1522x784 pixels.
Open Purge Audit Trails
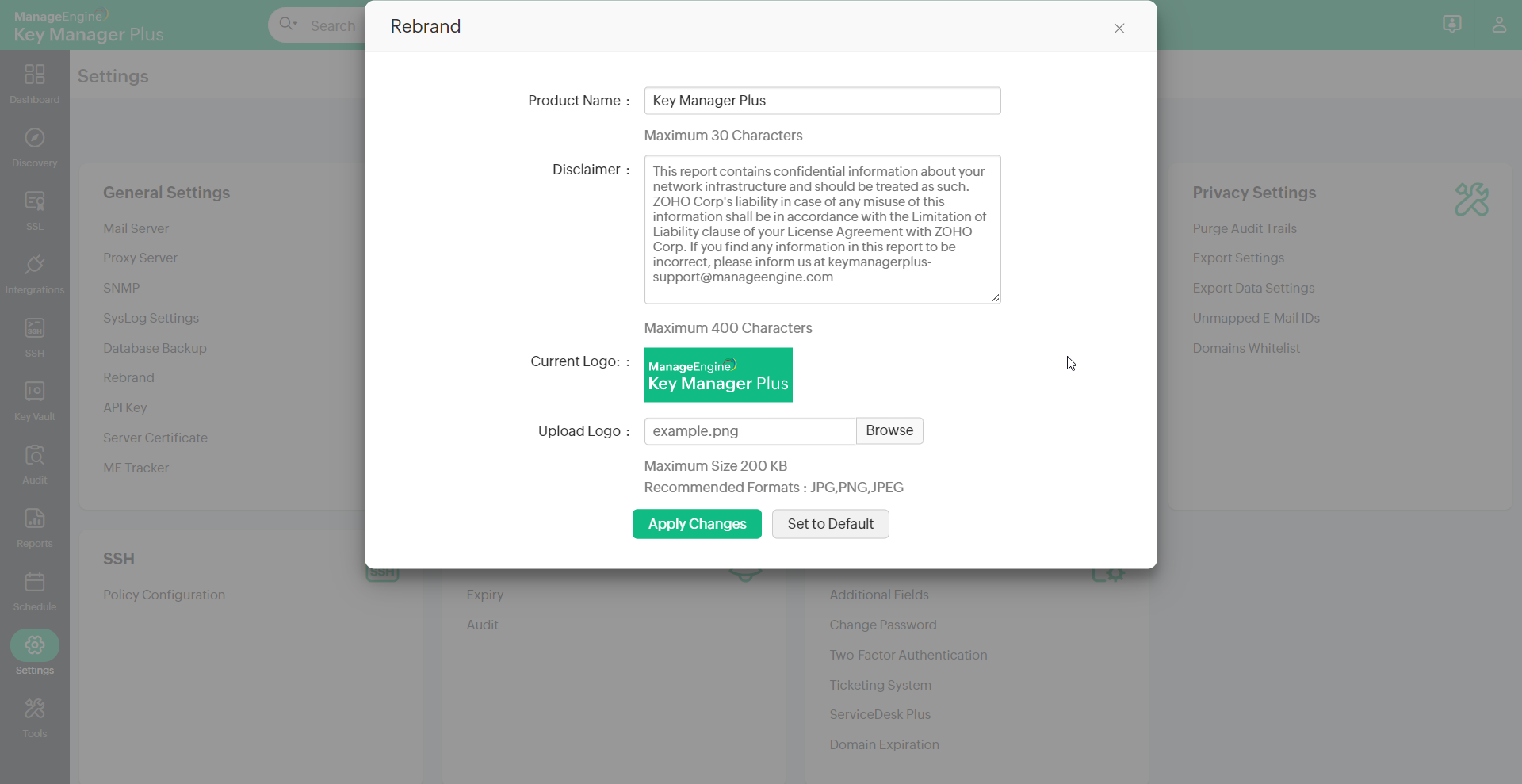1245,228
